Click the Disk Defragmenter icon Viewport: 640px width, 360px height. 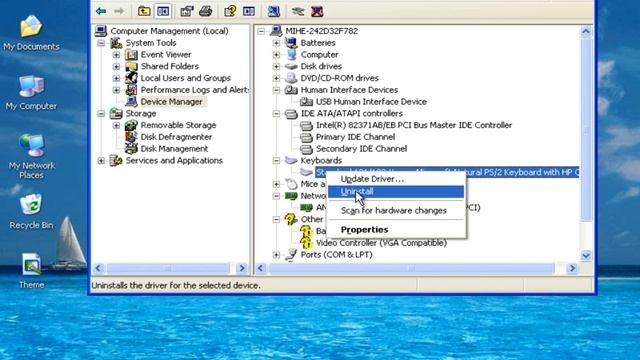pos(131,137)
